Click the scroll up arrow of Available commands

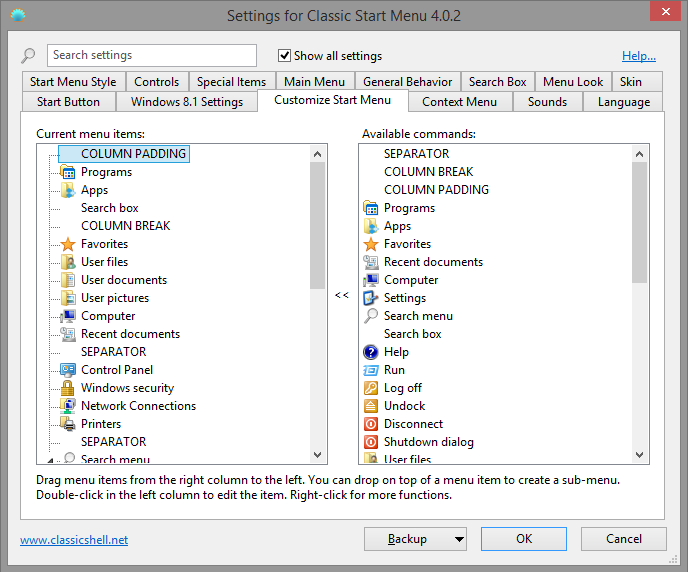point(639,154)
